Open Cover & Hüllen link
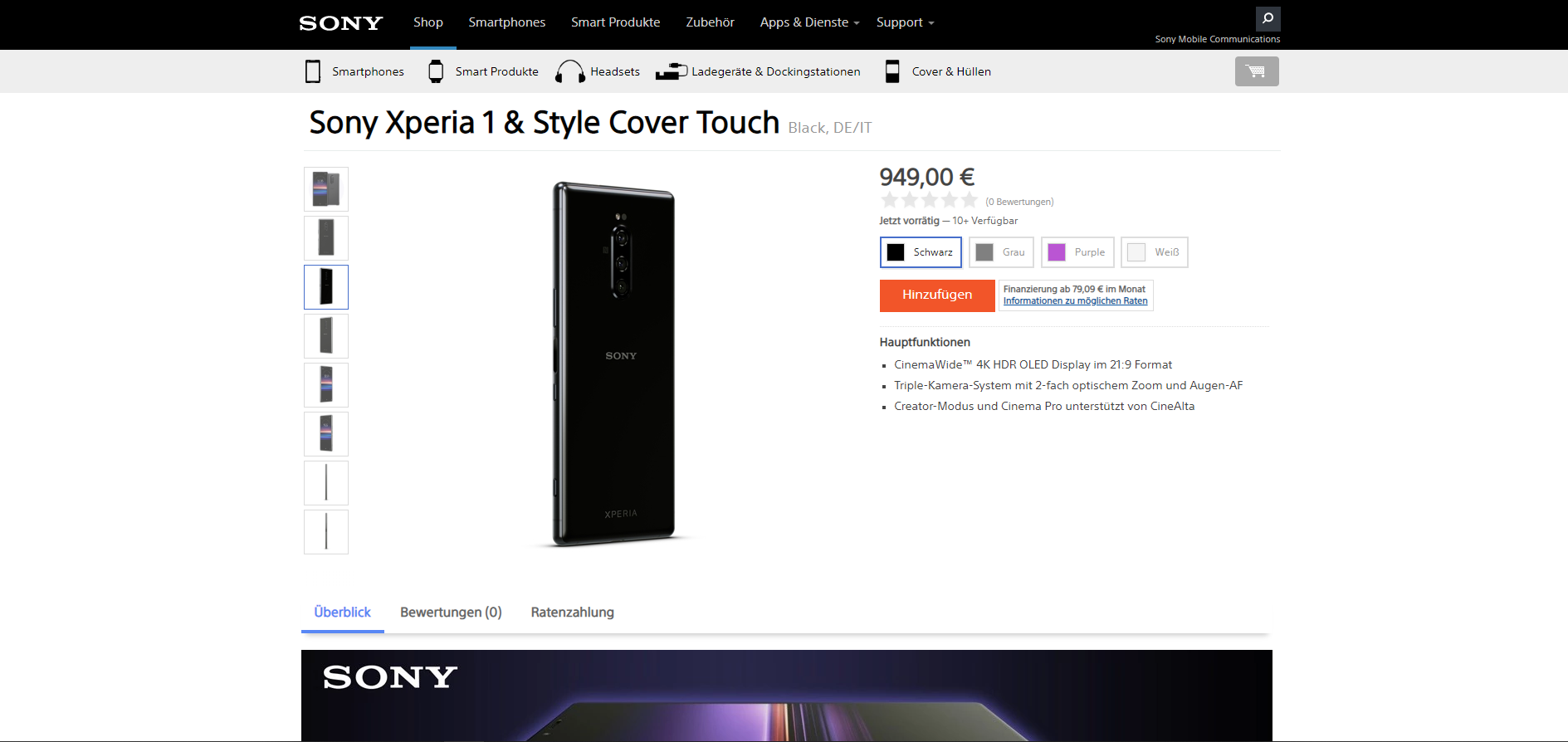 point(951,72)
